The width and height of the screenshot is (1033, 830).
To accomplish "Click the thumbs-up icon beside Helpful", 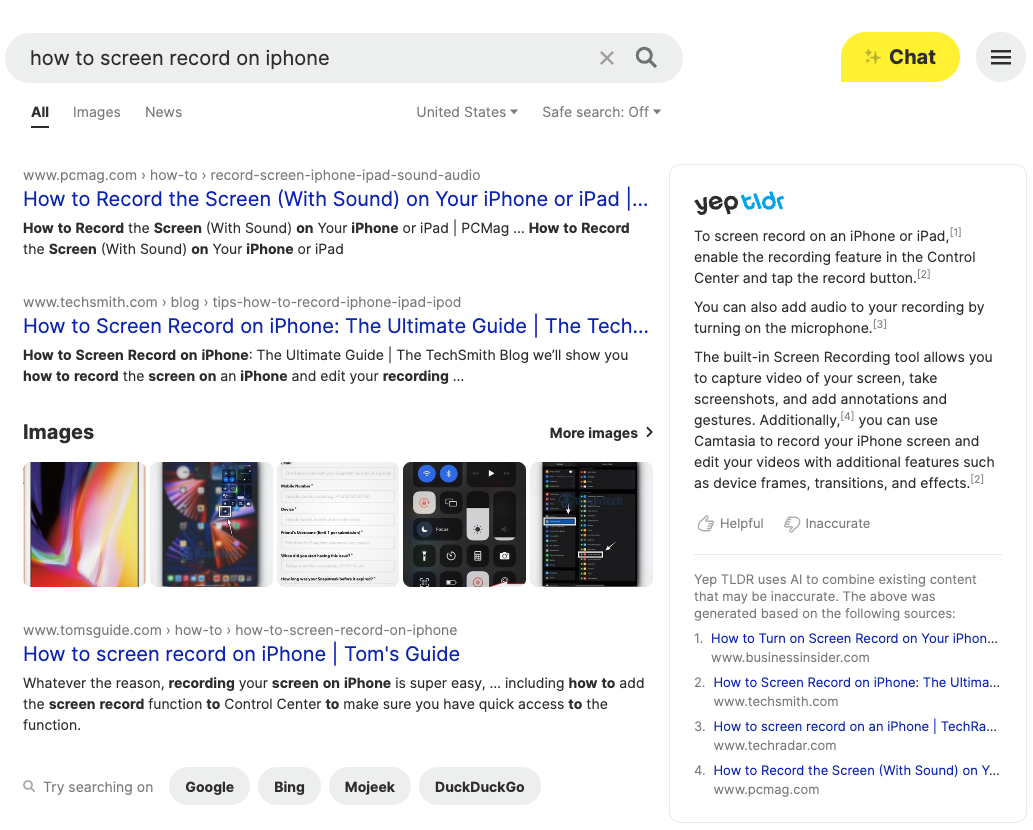I will pos(706,524).
